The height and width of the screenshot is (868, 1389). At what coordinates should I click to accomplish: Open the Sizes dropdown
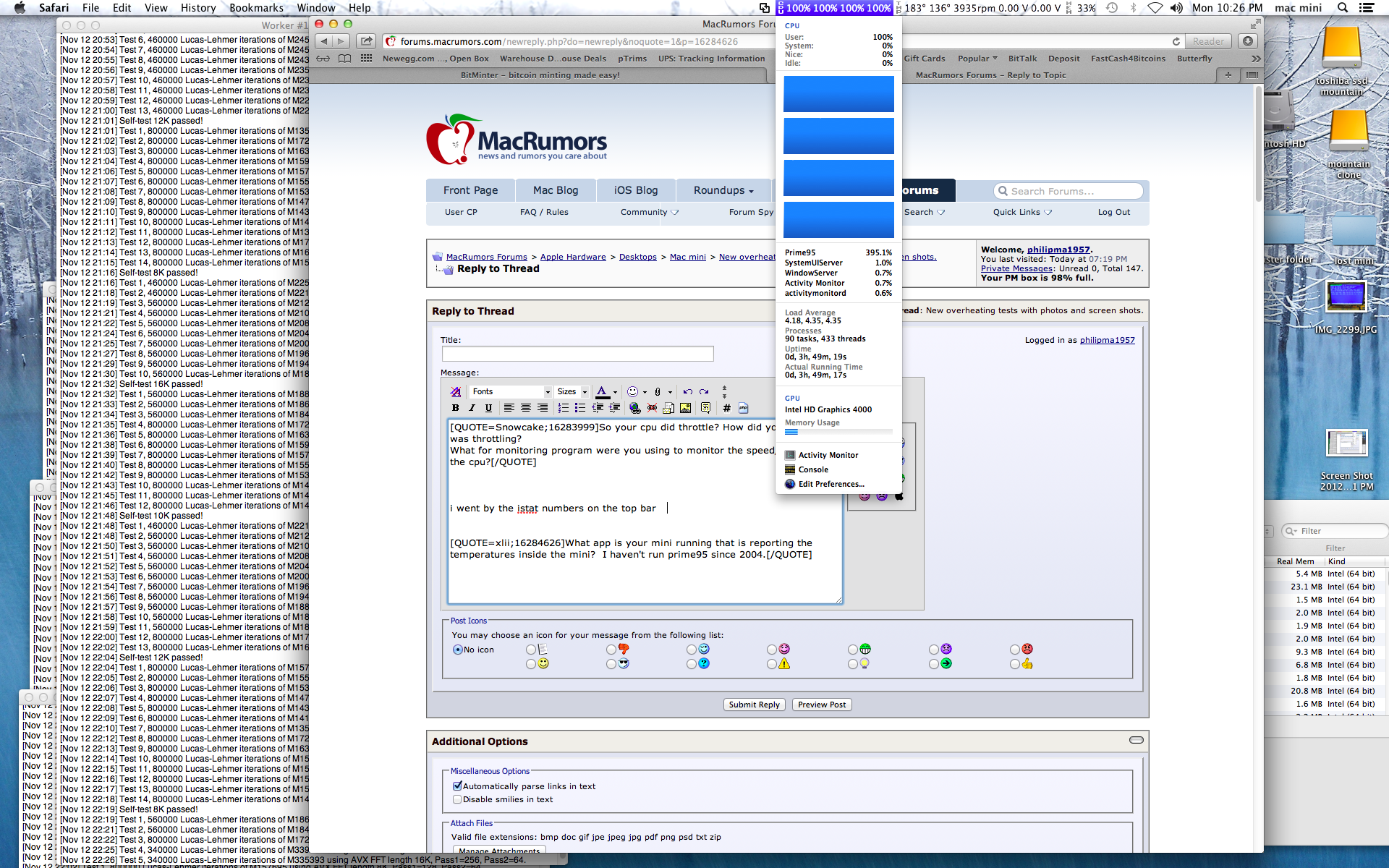click(572, 391)
